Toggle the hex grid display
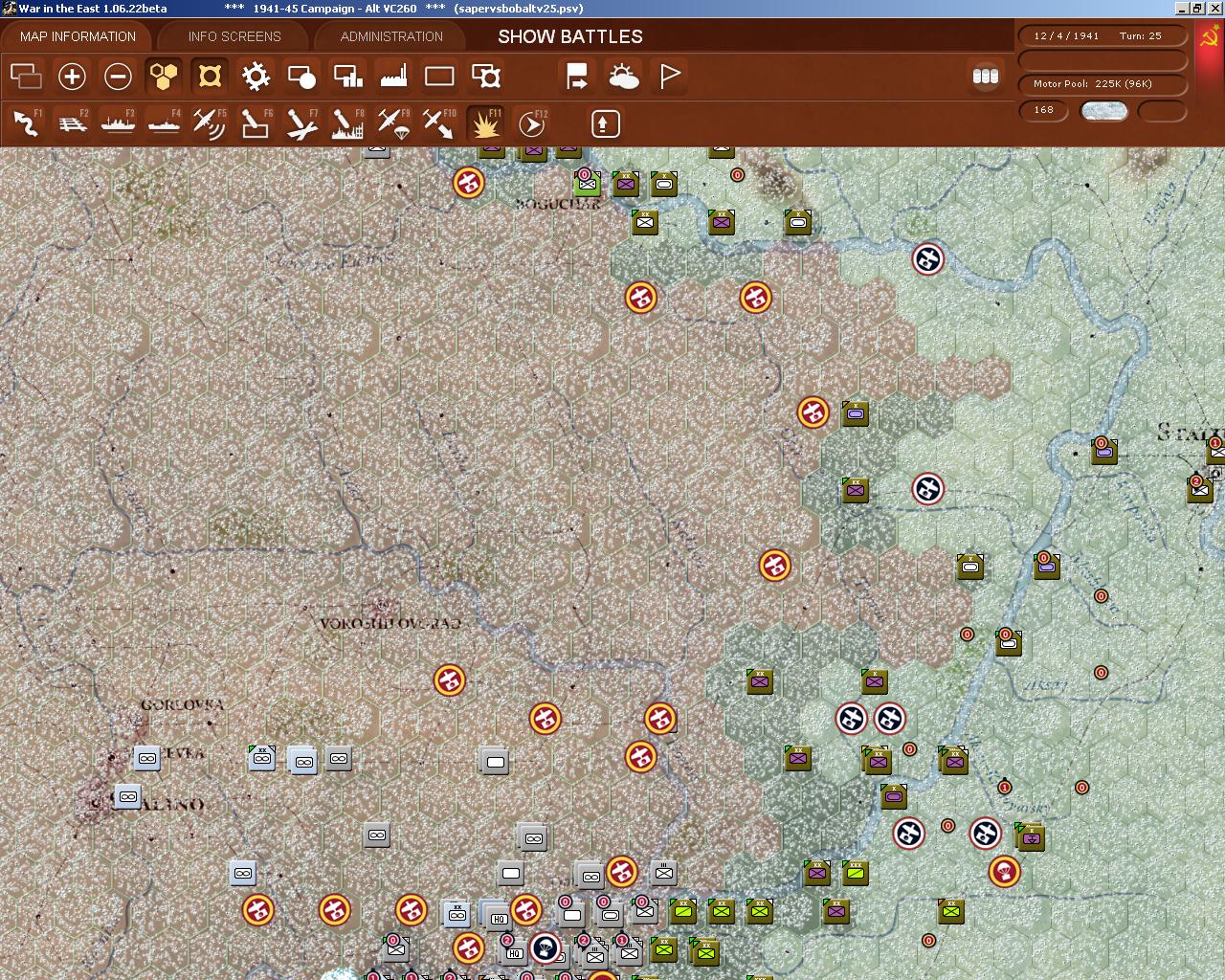Image resolution: width=1225 pixels, height=980 pixels. click(164, 77)
